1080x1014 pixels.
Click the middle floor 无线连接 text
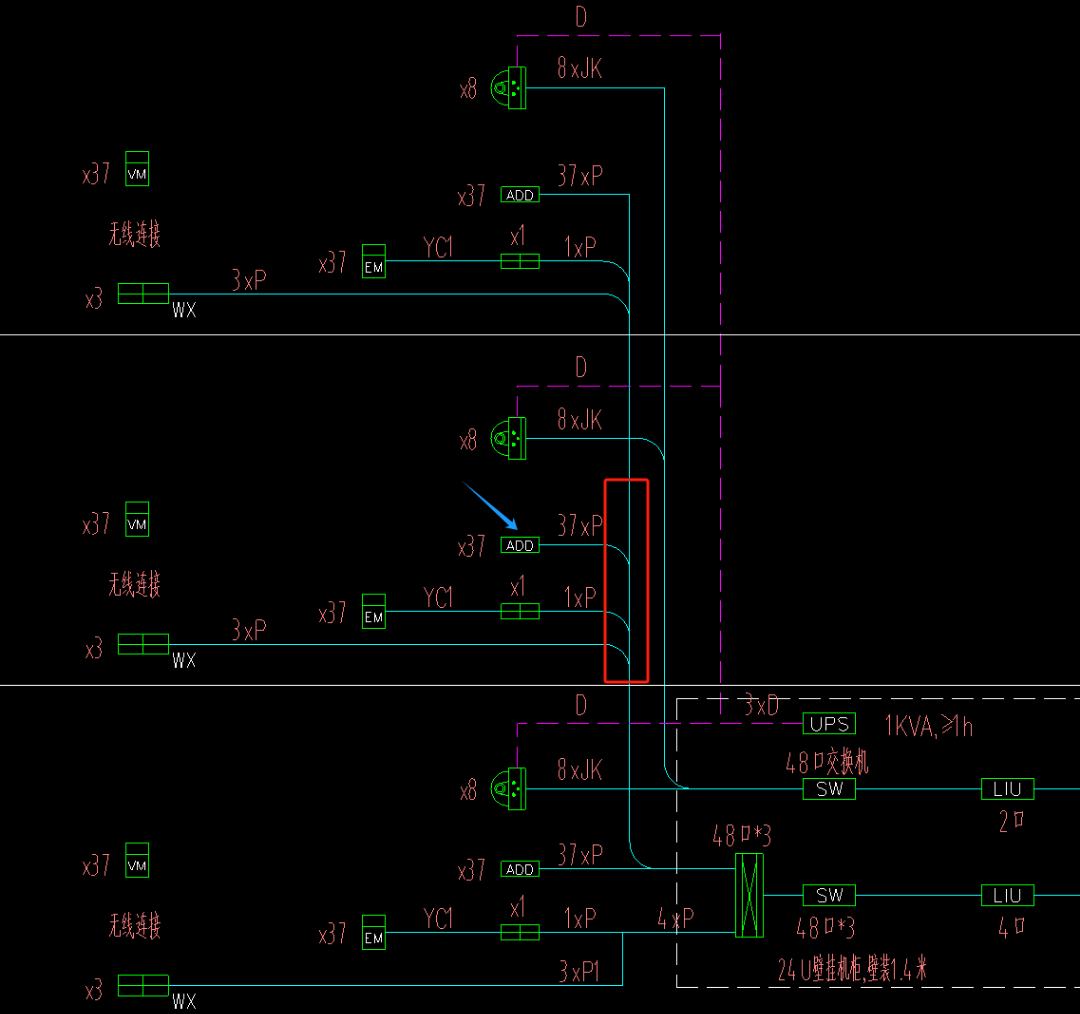[134, 584]
